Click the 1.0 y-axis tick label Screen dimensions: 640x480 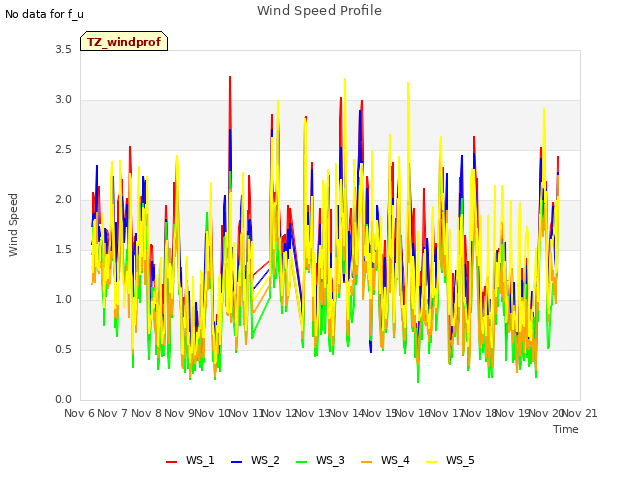pyautogui.click(x=64, y=300)
